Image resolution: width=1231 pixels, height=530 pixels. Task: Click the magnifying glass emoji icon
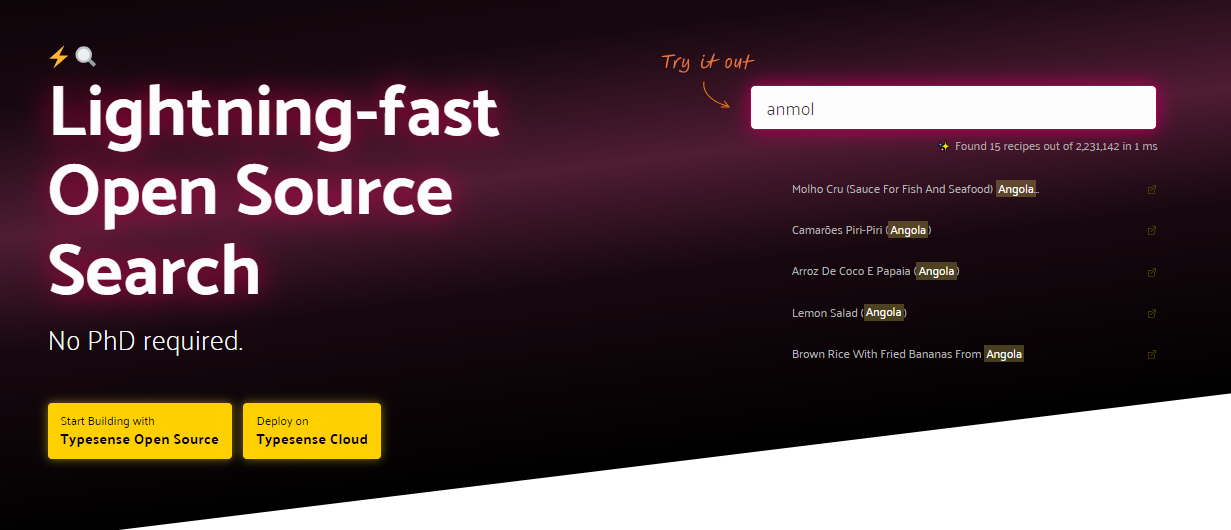[86, 57]
